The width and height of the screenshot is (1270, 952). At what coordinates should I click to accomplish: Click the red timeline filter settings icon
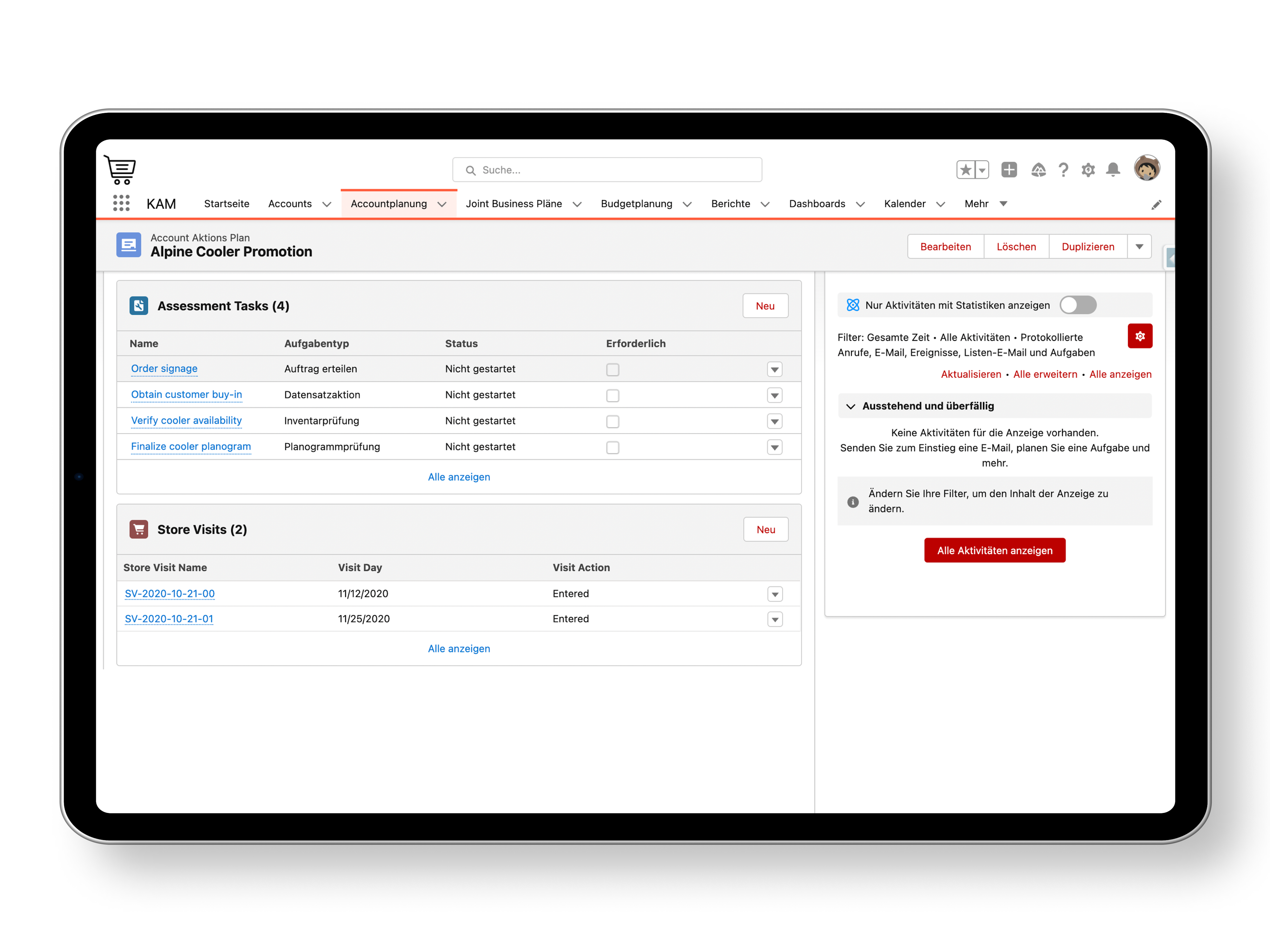point(1140,336)
